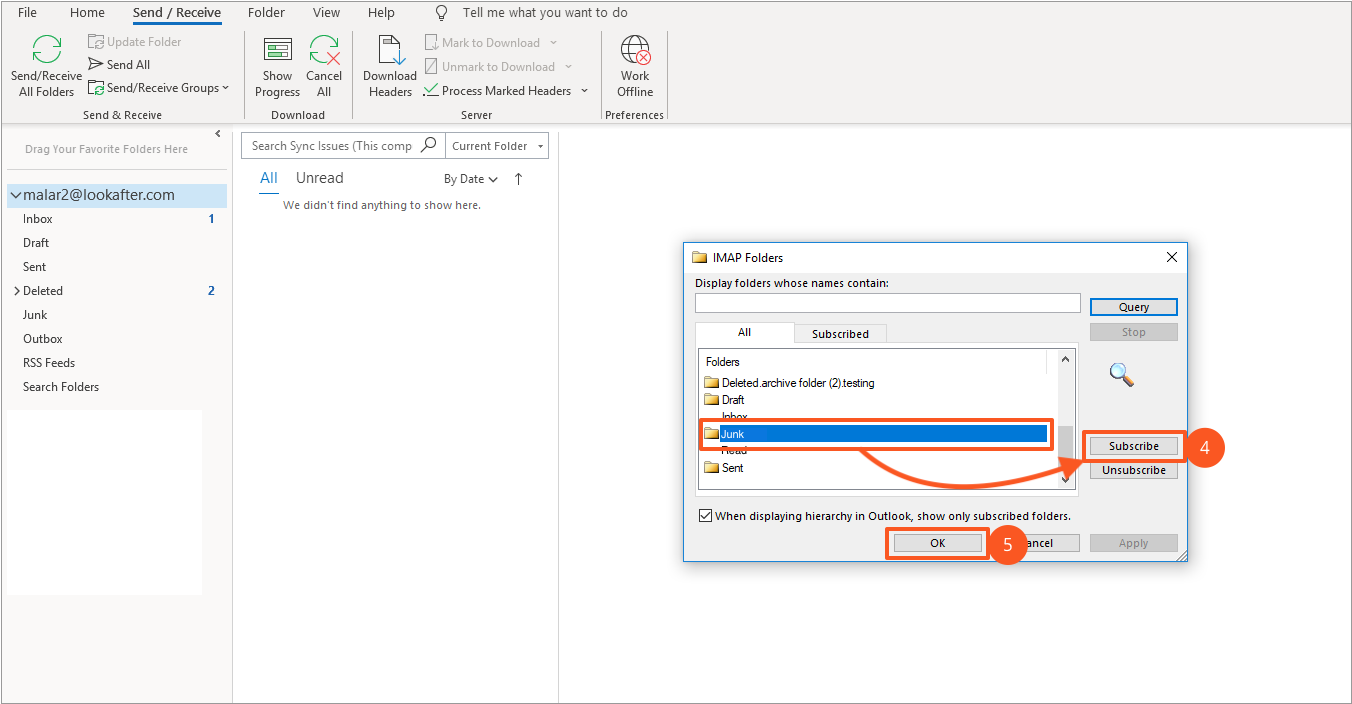
Task: Open Send/Receive Groups dropdown
Action: click(x=158, y=88)
